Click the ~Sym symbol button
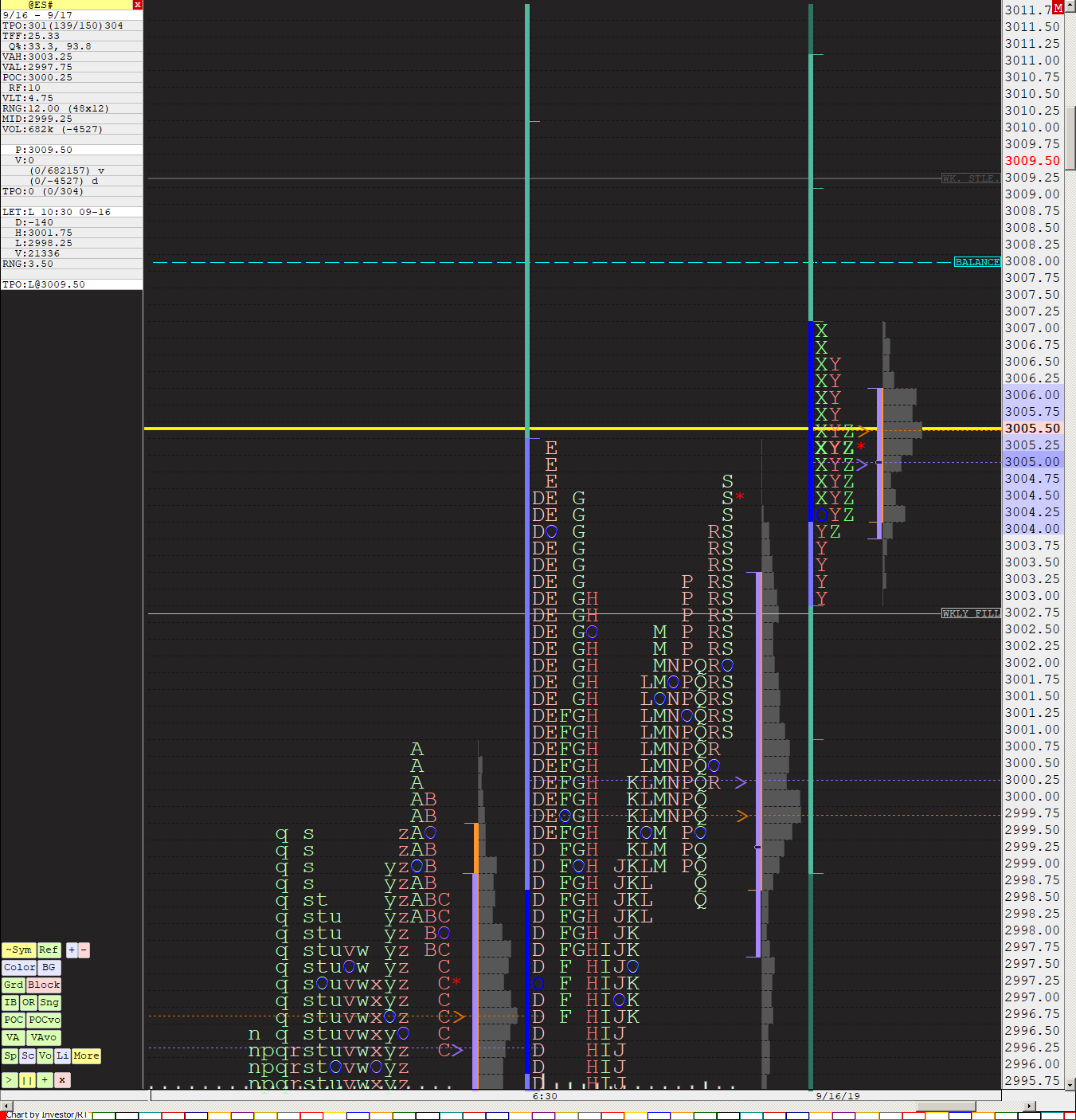Viewport: 1076px width, 1120px height. (x=19, y=950)
